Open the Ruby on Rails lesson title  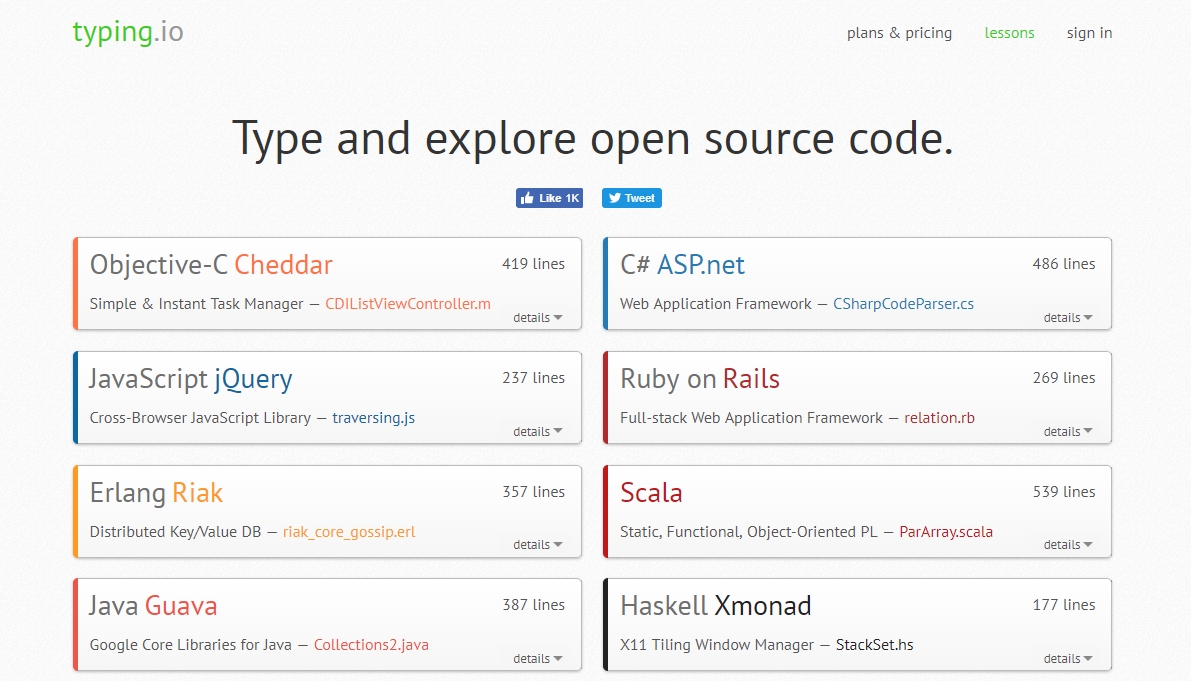pyautogui.click(x=700, y=378)
